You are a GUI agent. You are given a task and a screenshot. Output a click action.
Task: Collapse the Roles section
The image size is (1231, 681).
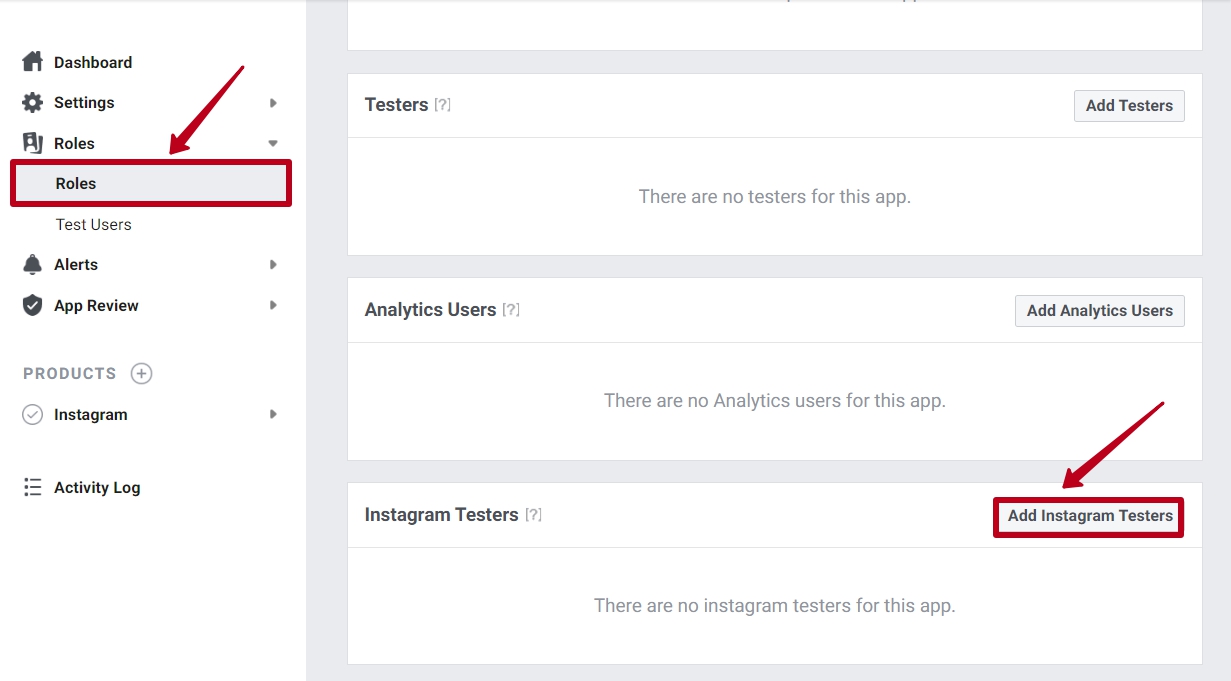pos(273,142)
